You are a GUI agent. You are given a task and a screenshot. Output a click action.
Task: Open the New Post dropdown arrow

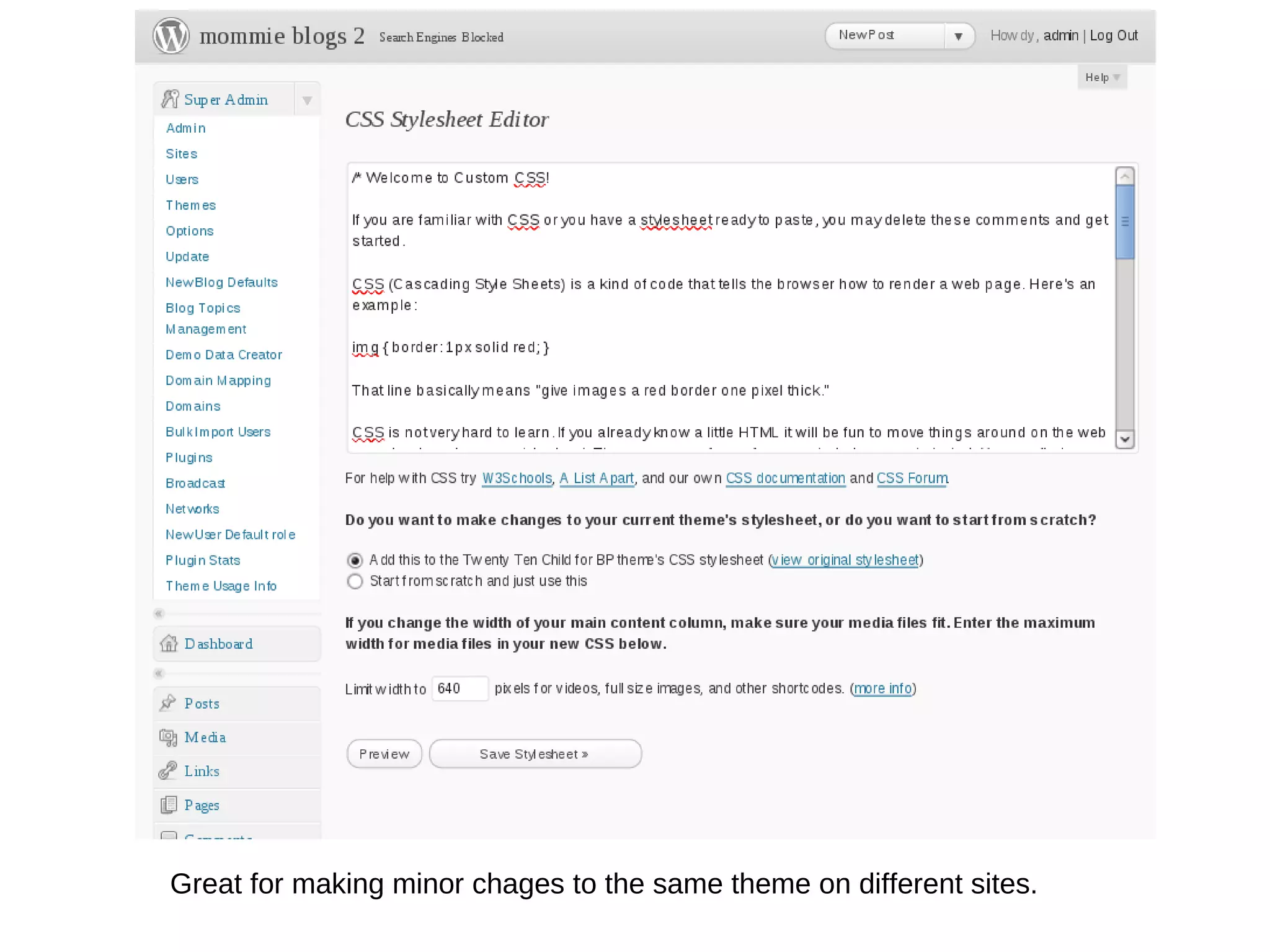959,36
